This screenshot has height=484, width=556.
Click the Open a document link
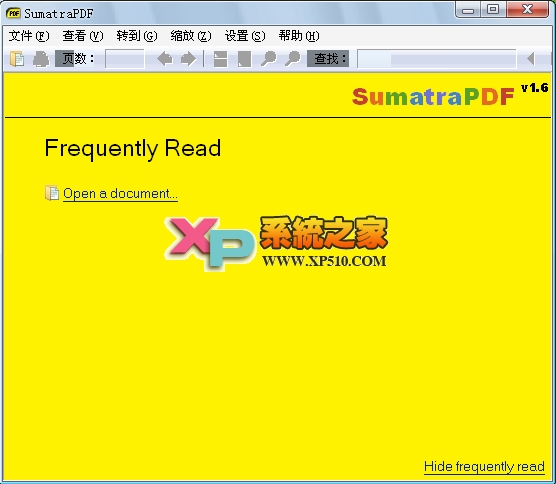(x=120, y=194)
